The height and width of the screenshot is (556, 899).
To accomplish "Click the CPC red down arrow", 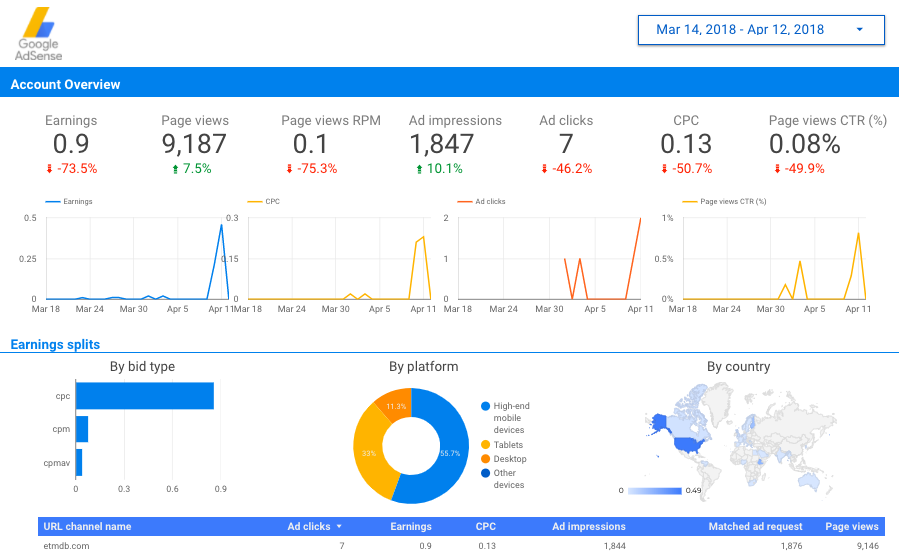I will coord(664,169).
